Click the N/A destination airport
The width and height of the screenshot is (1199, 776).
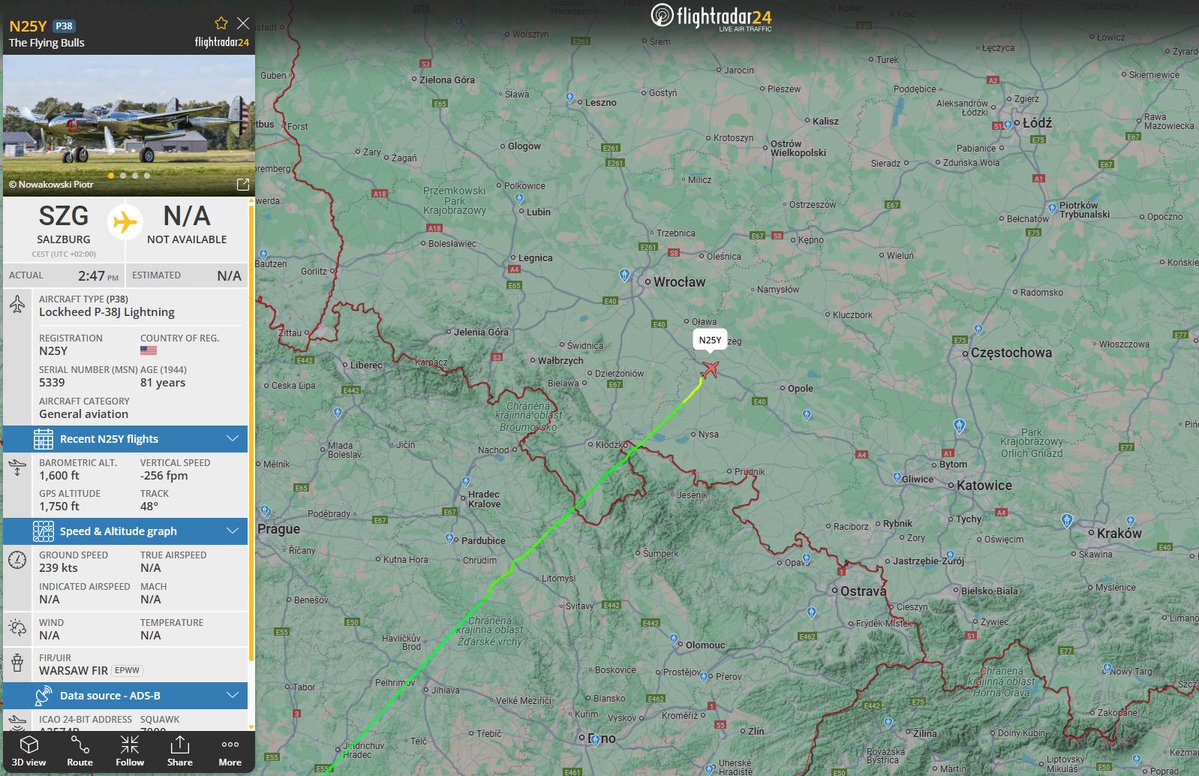[187, 226]
